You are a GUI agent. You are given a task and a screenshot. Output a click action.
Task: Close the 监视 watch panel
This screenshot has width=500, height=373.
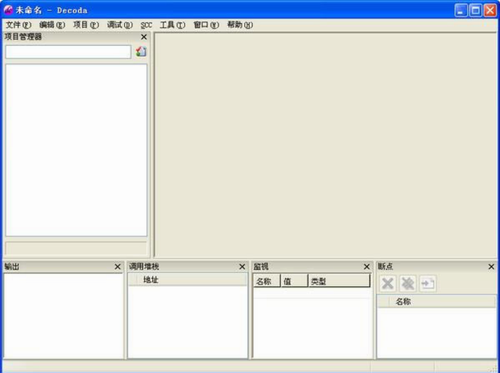(366, 267)
